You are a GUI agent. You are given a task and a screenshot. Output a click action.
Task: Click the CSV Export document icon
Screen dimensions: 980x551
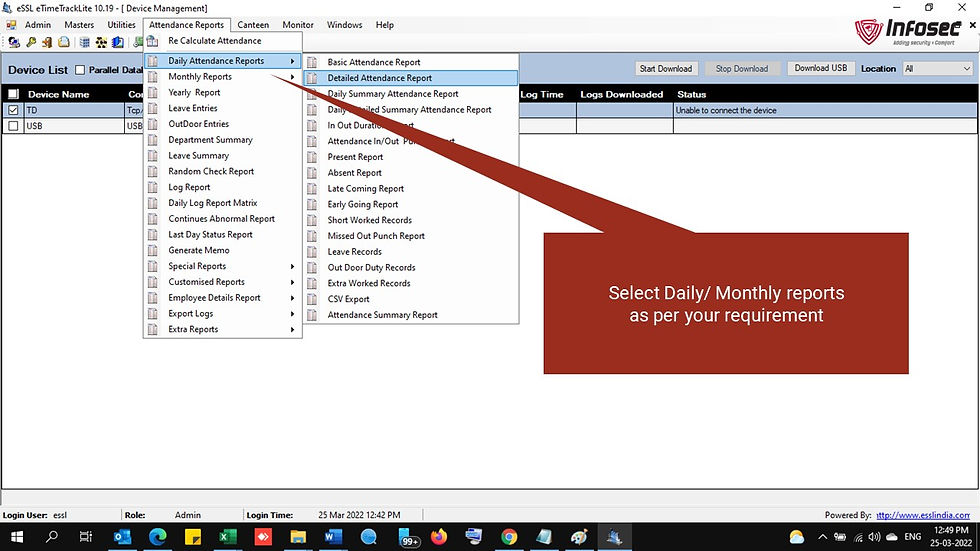(x=312, y=299)
